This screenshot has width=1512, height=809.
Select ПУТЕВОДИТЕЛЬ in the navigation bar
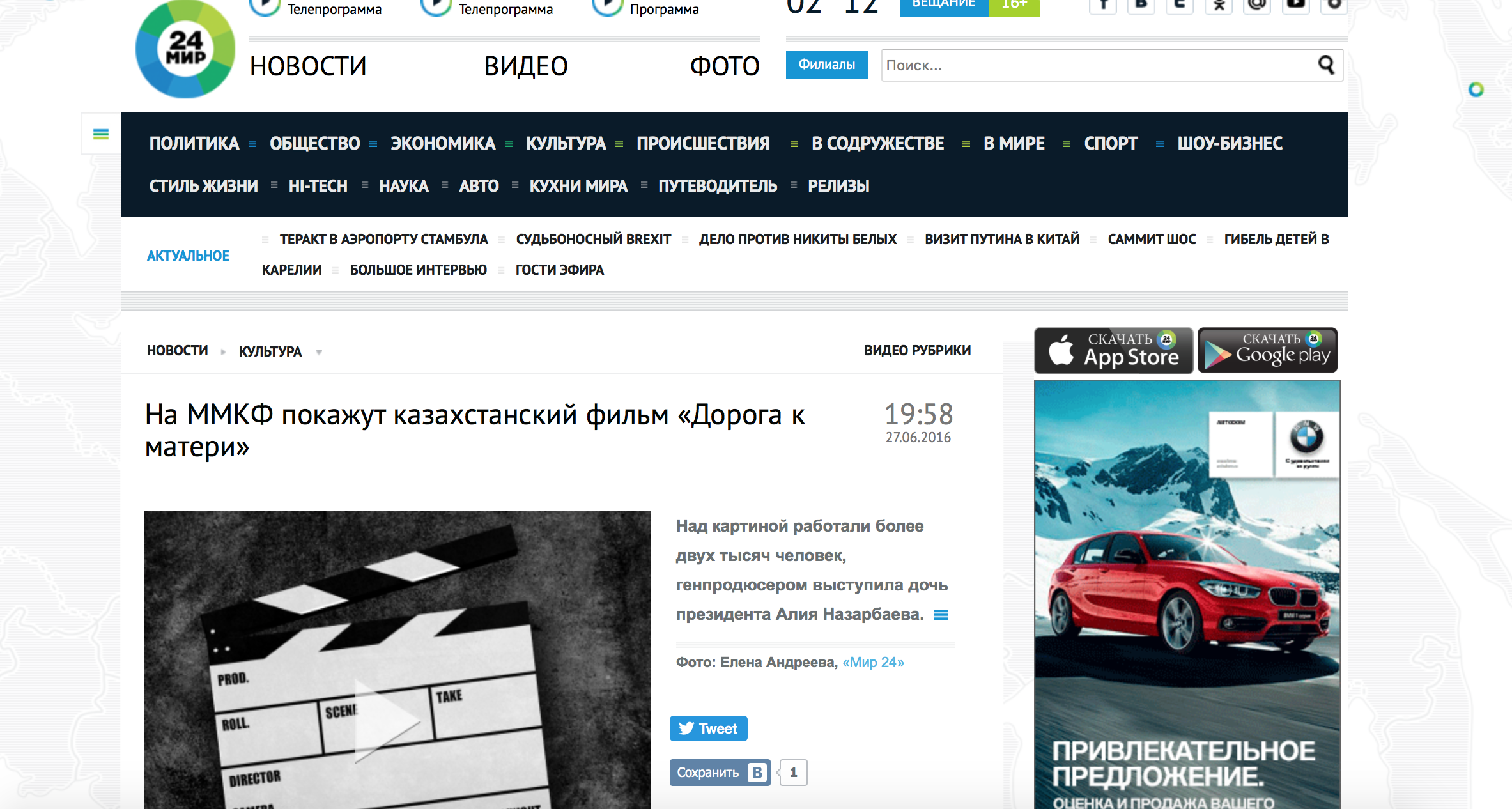718,186
